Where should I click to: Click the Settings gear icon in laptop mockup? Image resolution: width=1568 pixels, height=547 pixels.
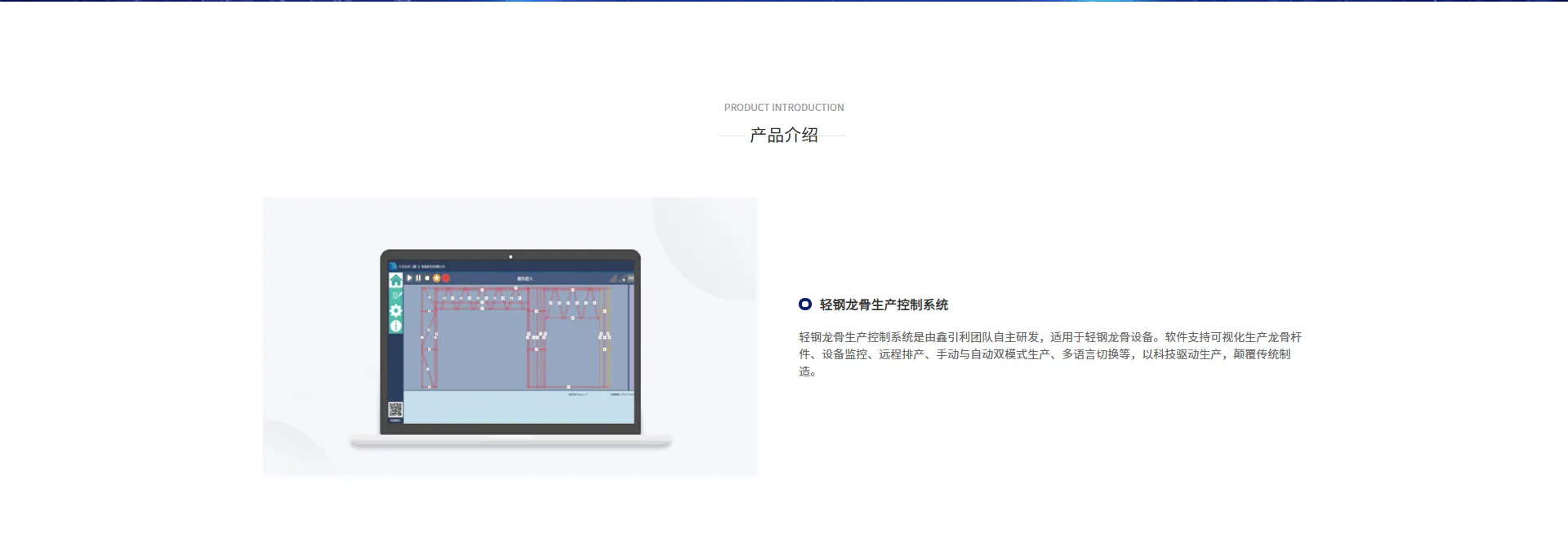click(396, 310)
